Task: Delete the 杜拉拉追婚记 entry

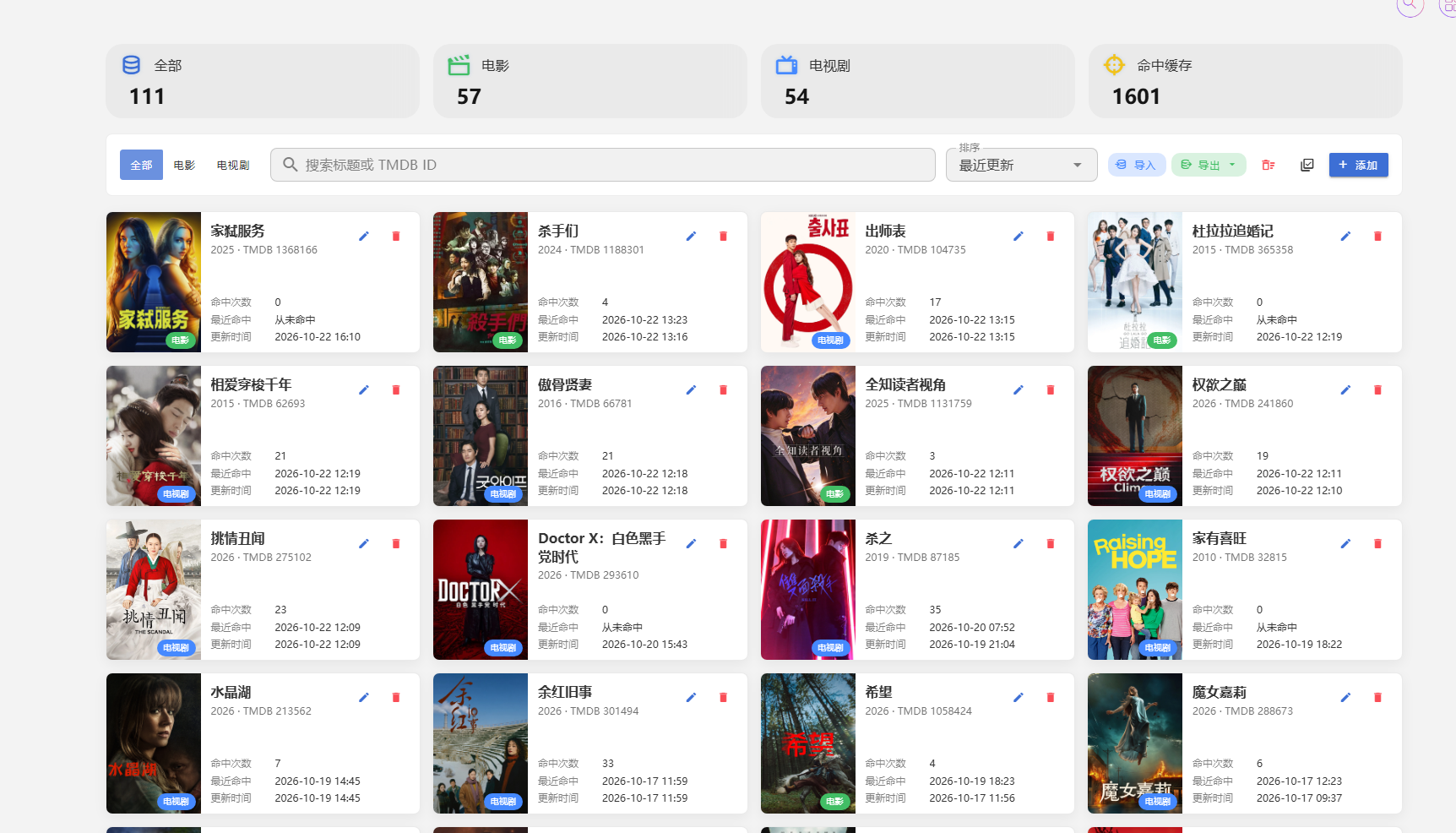Action: click(1377, 237)
